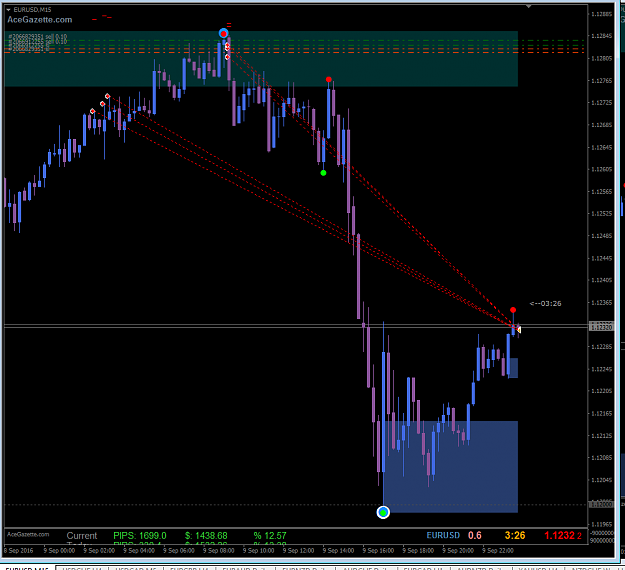Viewport: 625px width, 570px height.
Task: Switch to the EURUSD,M15 chart tab
Action: point(27,568)
